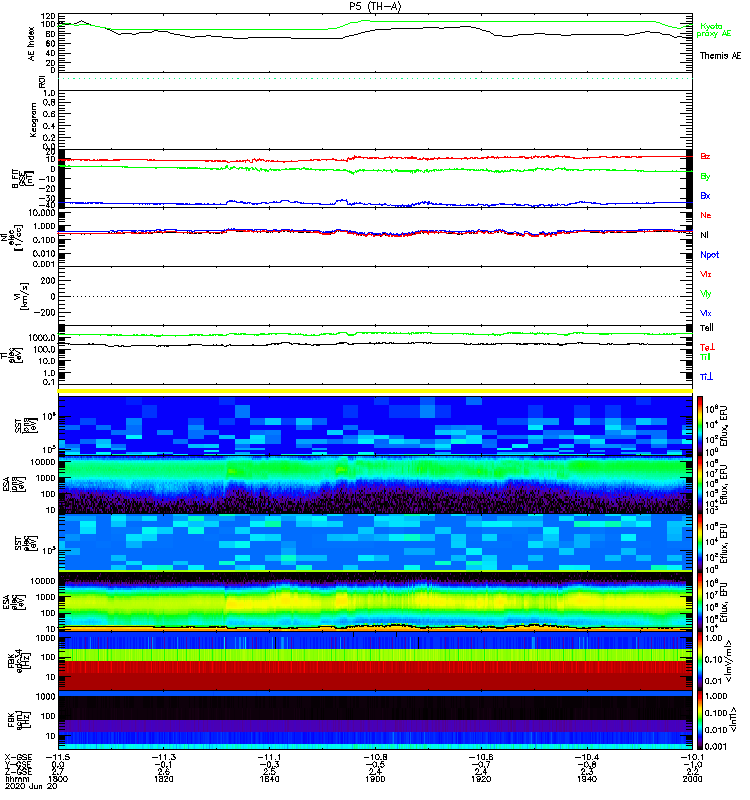Viewport: 750px width, 800px height.
Task: Click the FBK electric field color bar
Action: 700,661
